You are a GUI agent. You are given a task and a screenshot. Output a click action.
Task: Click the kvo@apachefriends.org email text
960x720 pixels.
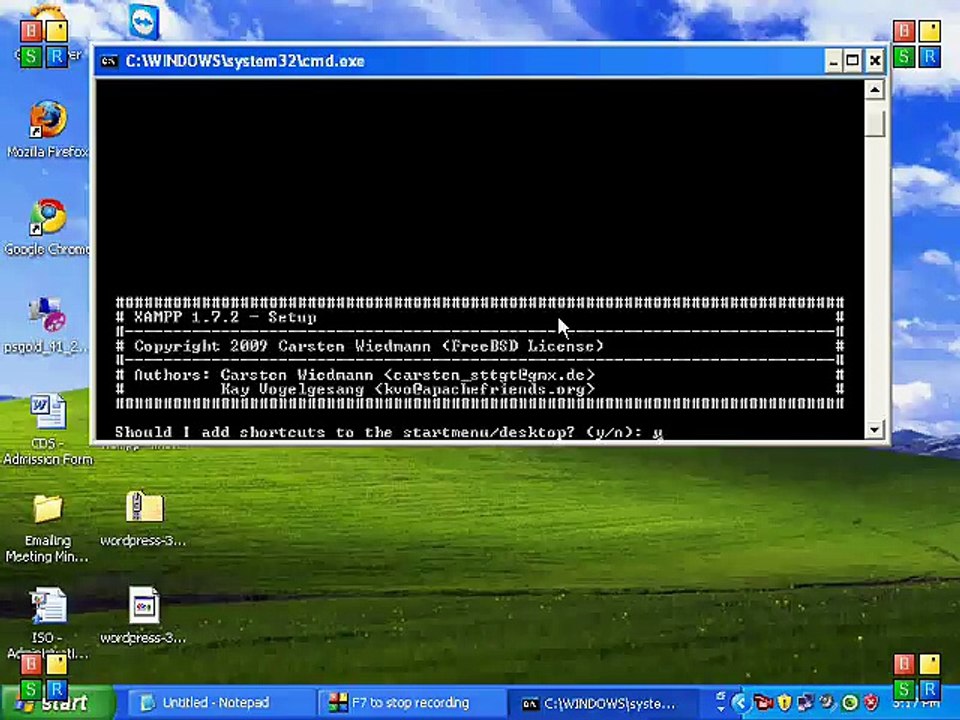(485, 389)
